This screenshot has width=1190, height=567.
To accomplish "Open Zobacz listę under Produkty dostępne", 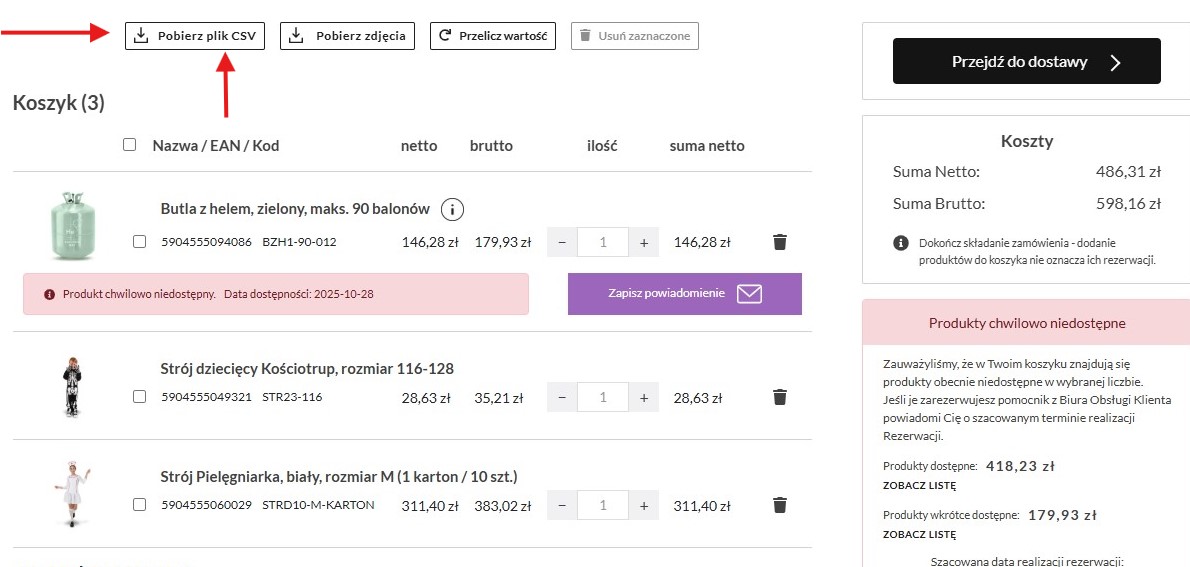I will (x=919, y=486).
